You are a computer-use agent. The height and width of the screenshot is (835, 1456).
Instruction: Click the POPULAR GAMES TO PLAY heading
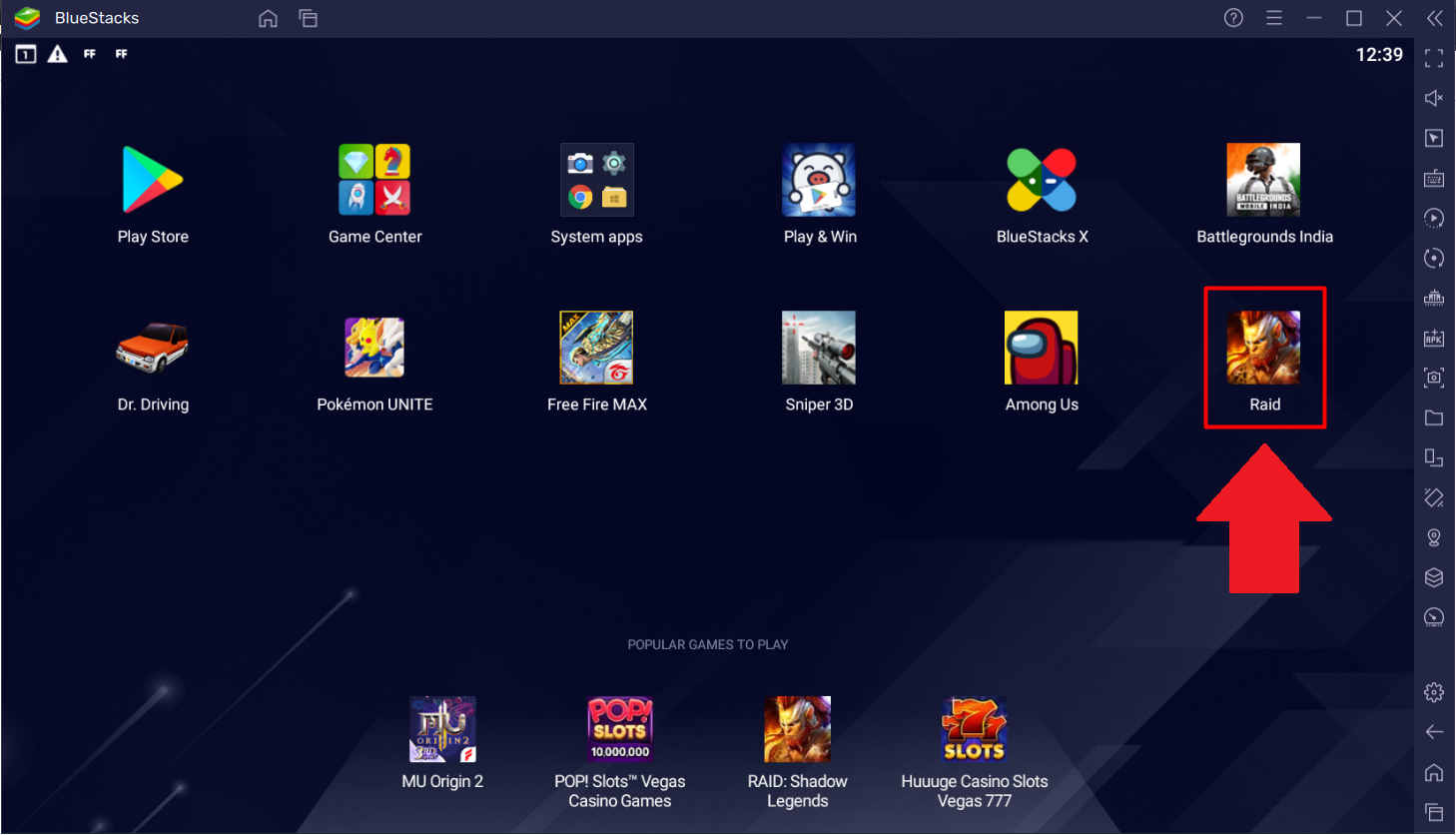pos(708,645)
